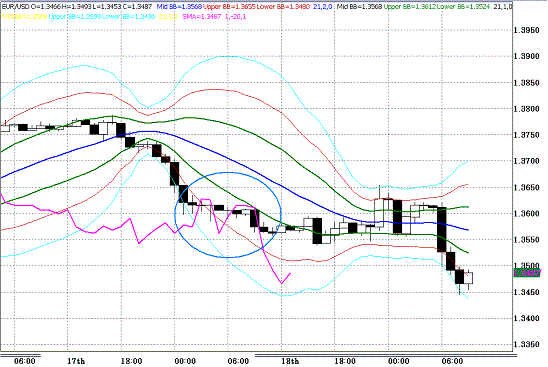Click the 1.3950 price axis label

point(527,30)
